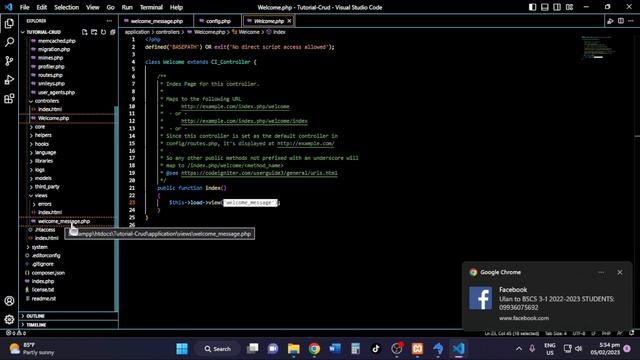Click the New Folder icon in Explorer
This screenshot has width=640, height=360.
click(x=94, y=32)
